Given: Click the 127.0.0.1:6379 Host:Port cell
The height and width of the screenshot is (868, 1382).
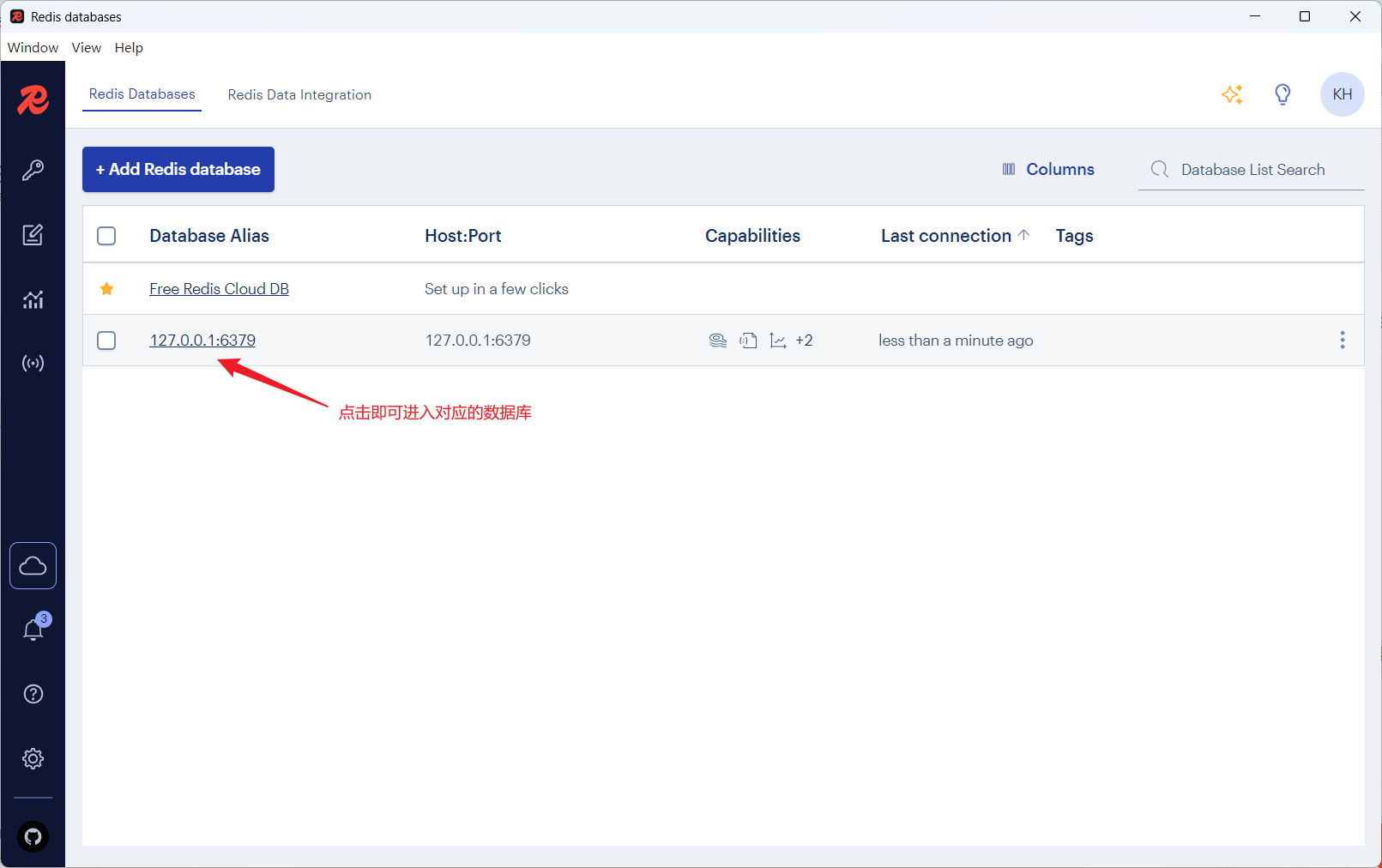Looking at the screenshot, I should 478,341.
